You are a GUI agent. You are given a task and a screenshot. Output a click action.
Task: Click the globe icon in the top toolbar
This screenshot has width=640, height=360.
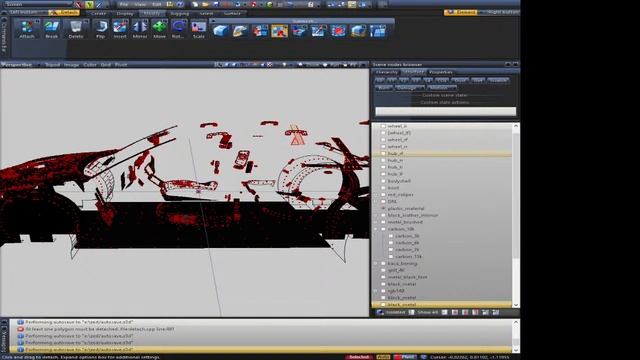(269, 4)
